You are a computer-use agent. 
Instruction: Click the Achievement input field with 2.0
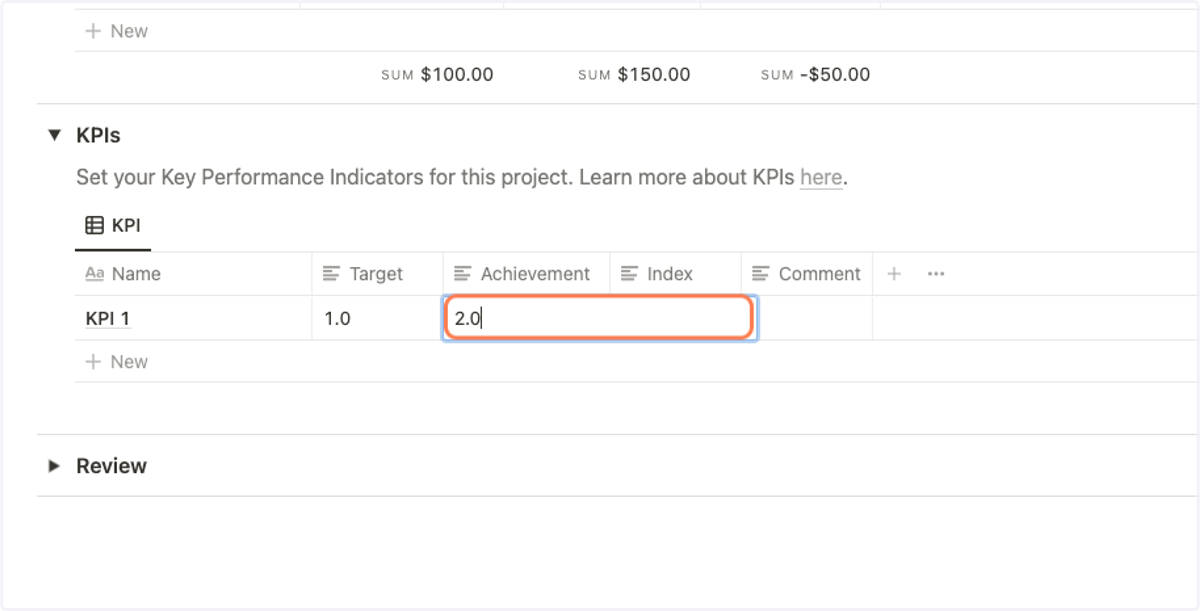pos(598,319)
